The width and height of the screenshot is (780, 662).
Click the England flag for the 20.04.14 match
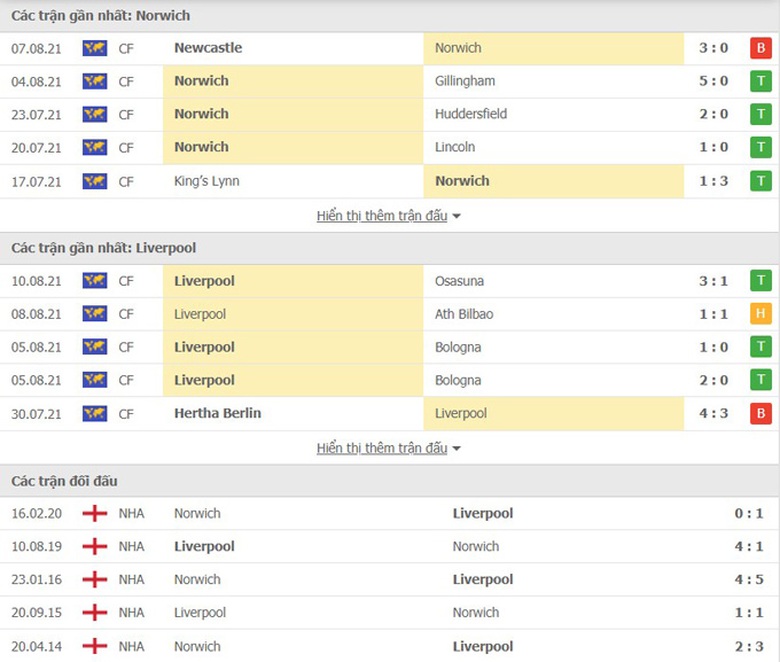pos(95,646)
